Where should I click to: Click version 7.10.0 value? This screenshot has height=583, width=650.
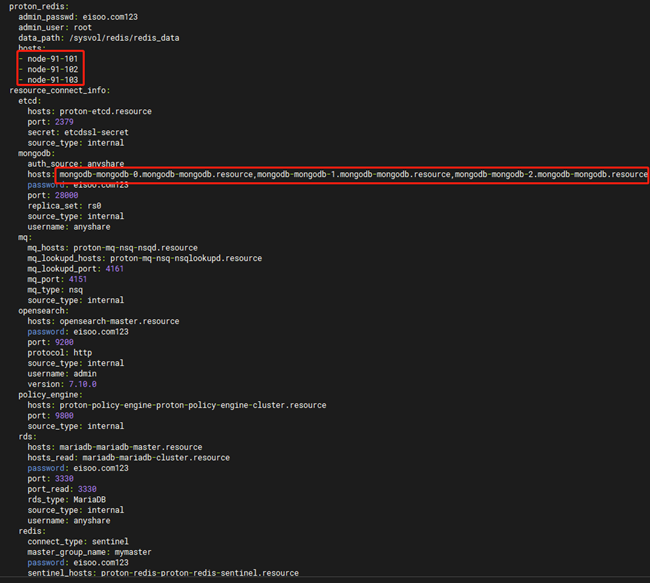coord(82,384)
